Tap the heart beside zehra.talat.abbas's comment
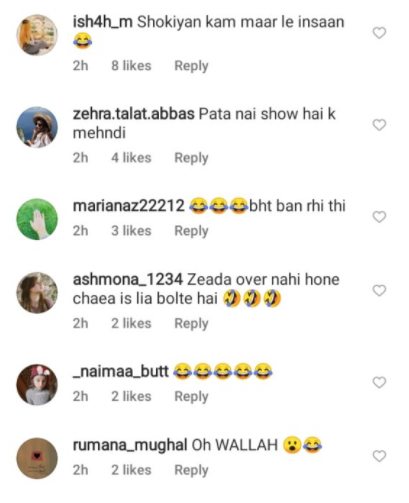 [379, 125]
